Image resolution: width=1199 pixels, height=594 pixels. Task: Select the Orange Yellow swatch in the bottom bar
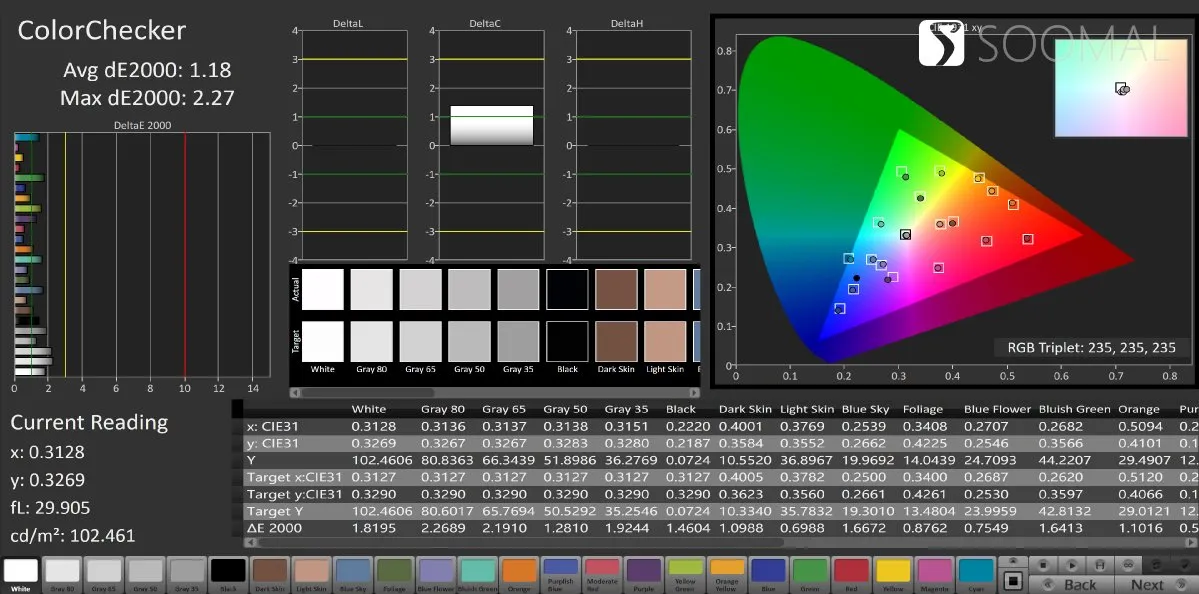click(x=726, y=574)
